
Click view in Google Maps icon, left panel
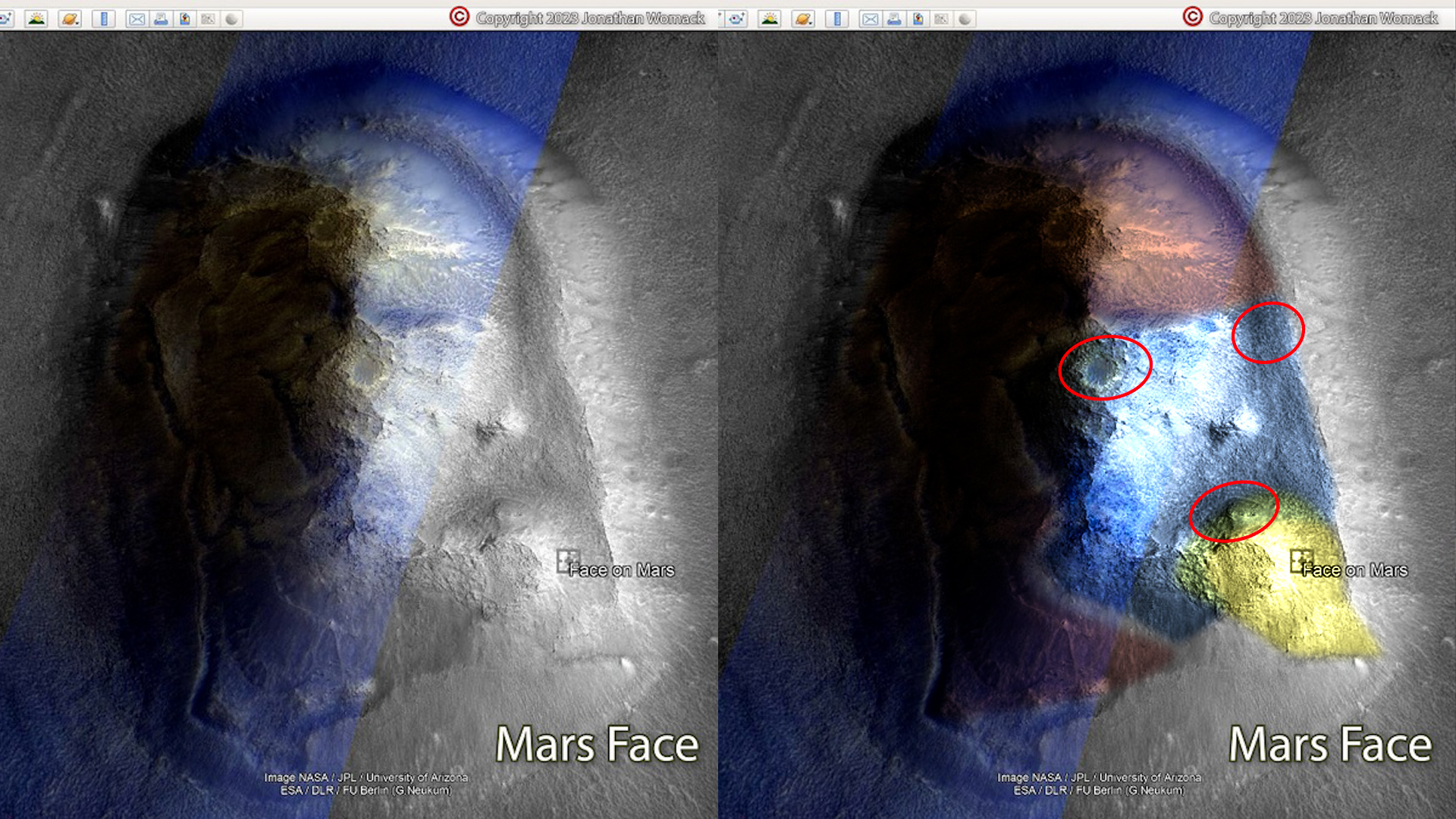point(208,19)
